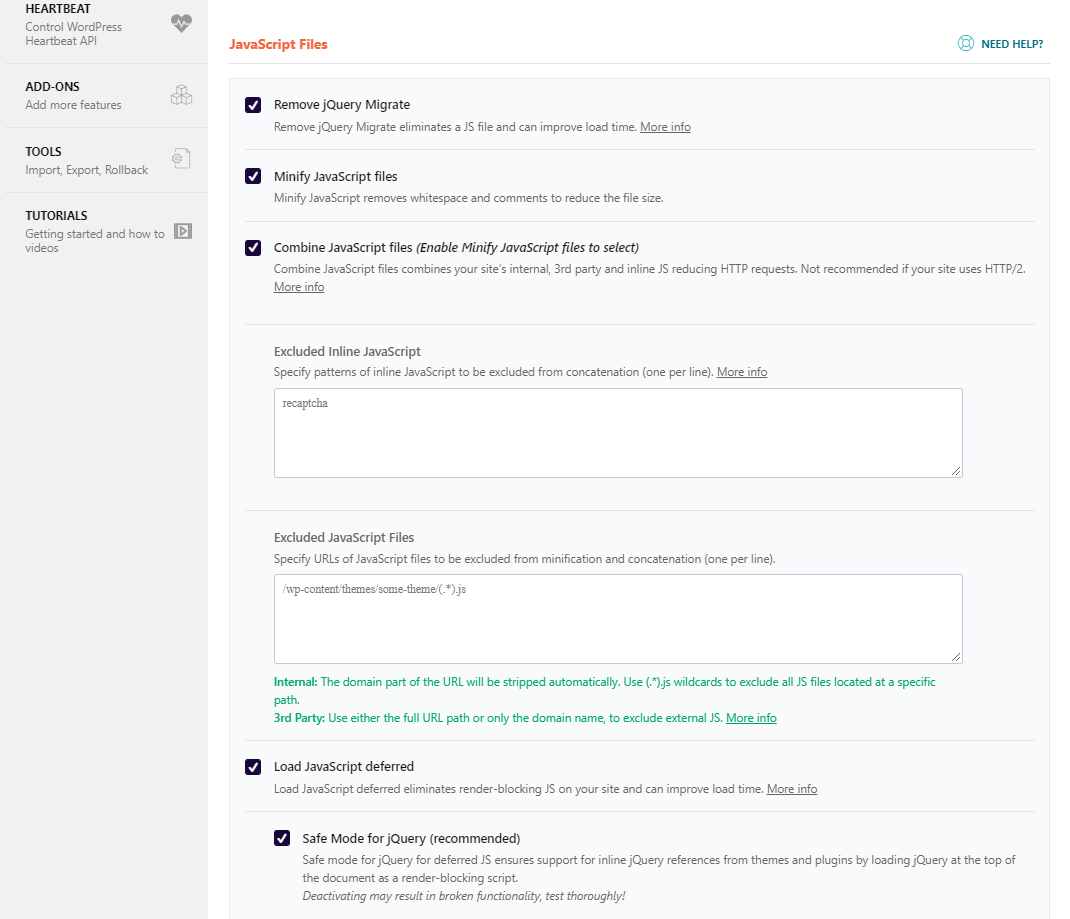Click the Tutorials video play icon
Viewport: 1070px width, 919px height.
coord(182,231)
